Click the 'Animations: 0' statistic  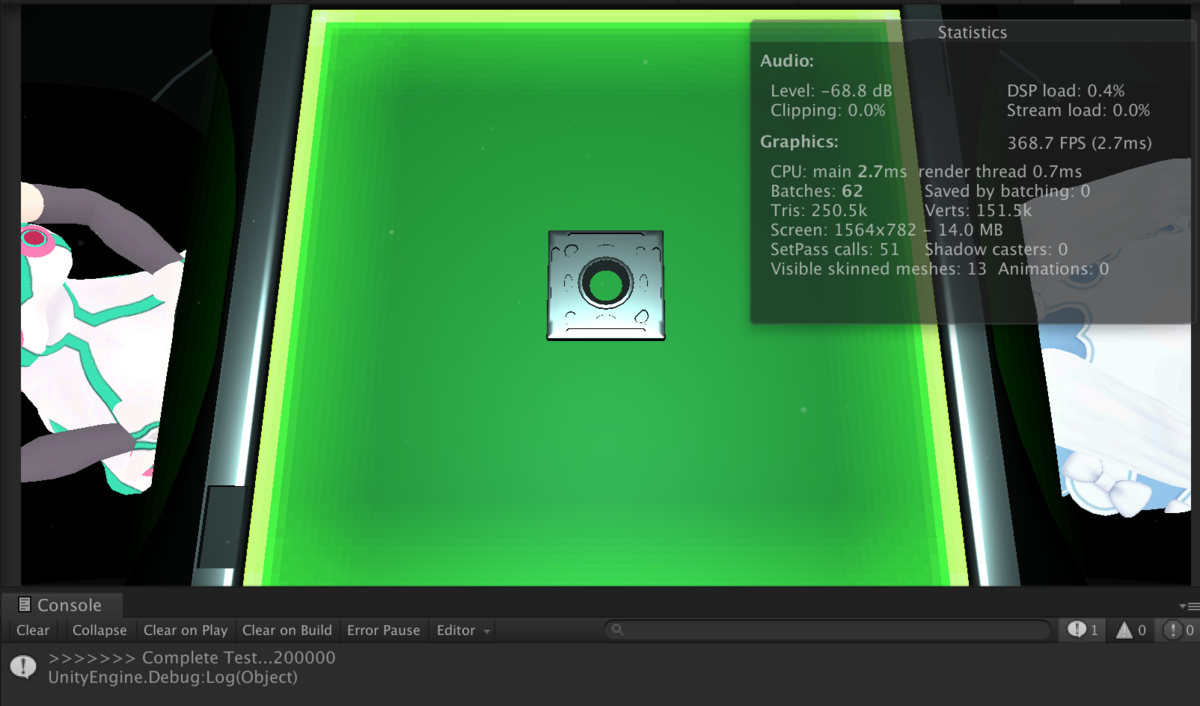pos(1053,269)
